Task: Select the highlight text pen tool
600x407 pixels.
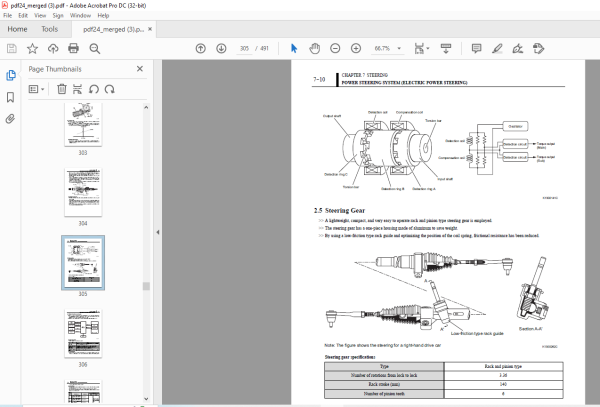Action: pos(497,49)
